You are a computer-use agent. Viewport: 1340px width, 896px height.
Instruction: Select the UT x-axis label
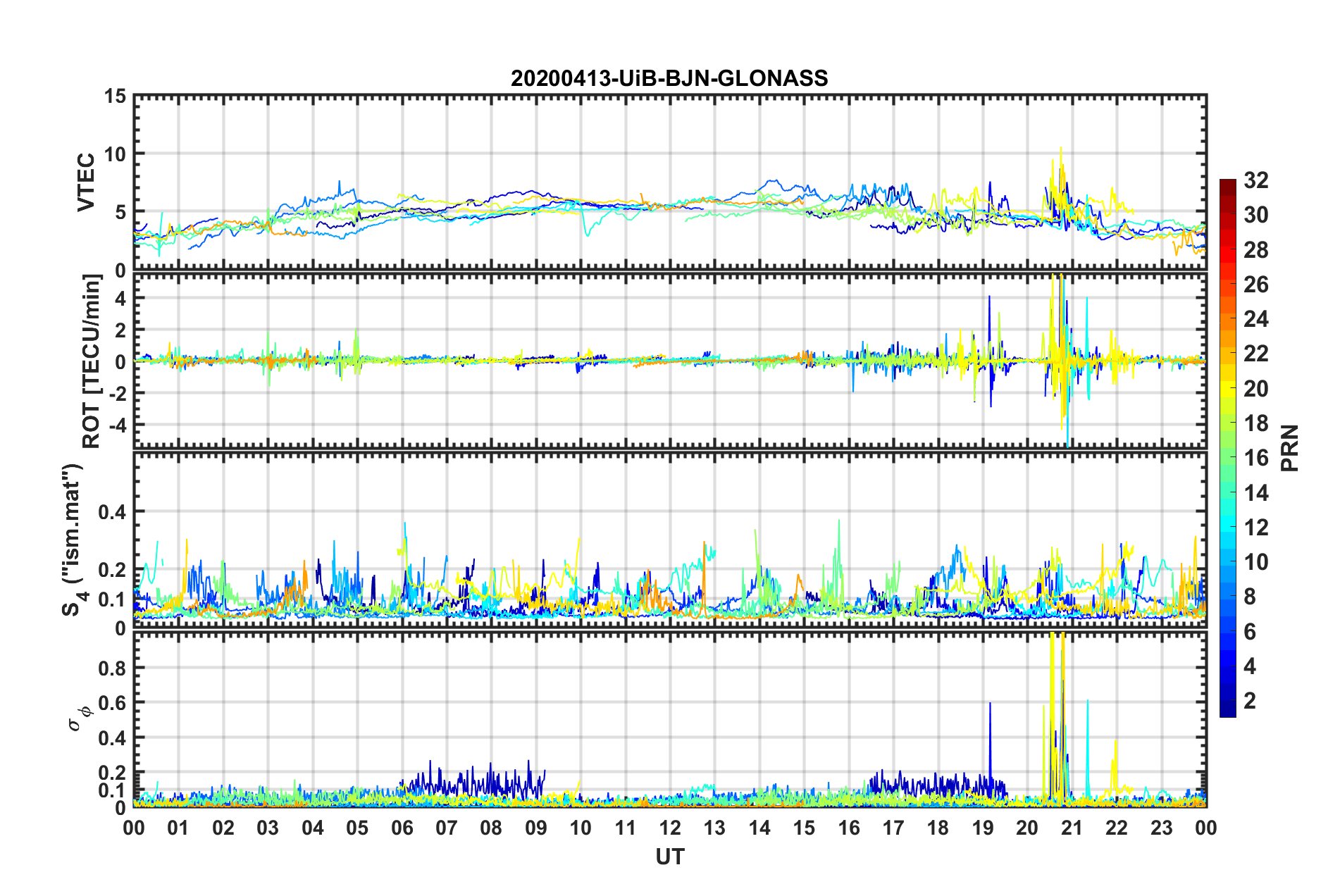point(670,857)
